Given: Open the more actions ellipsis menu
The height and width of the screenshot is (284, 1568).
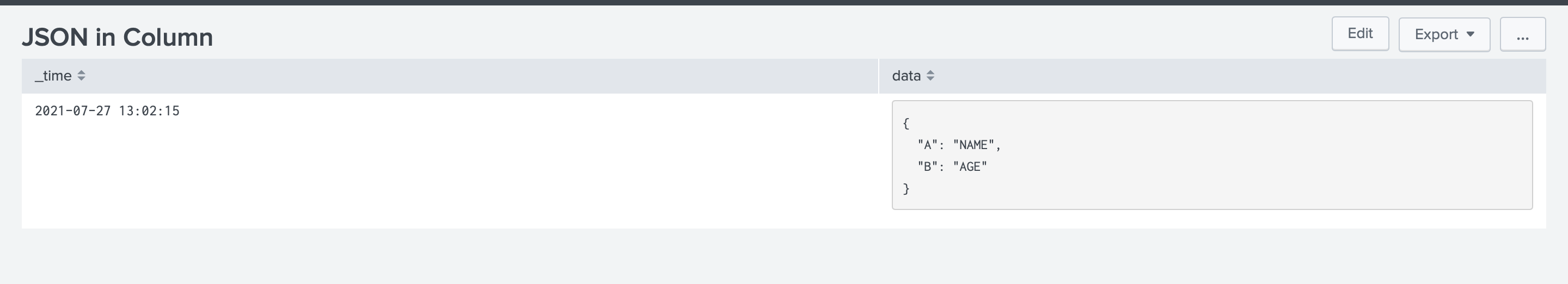Looking at the screenshot, I should pos(1522,34).
